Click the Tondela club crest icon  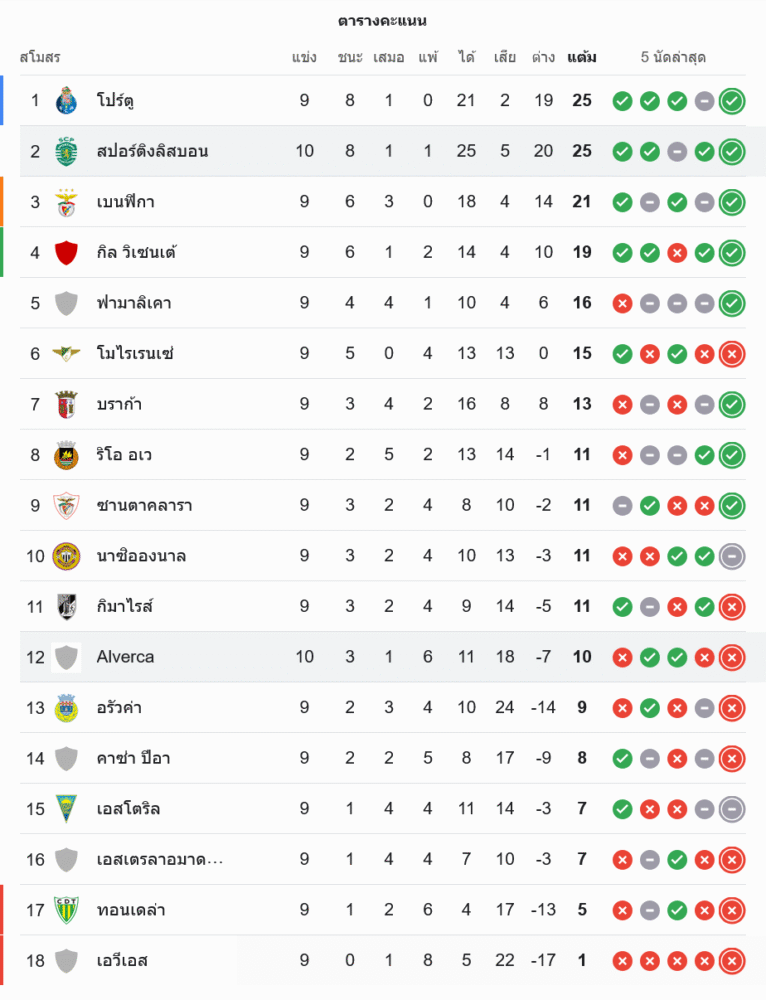point(66,910)
